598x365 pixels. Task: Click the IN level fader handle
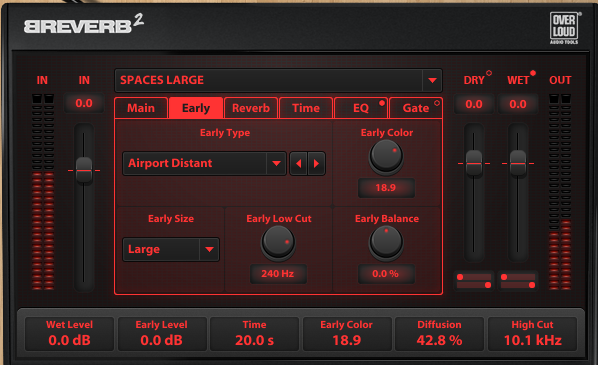click(84, 170)
